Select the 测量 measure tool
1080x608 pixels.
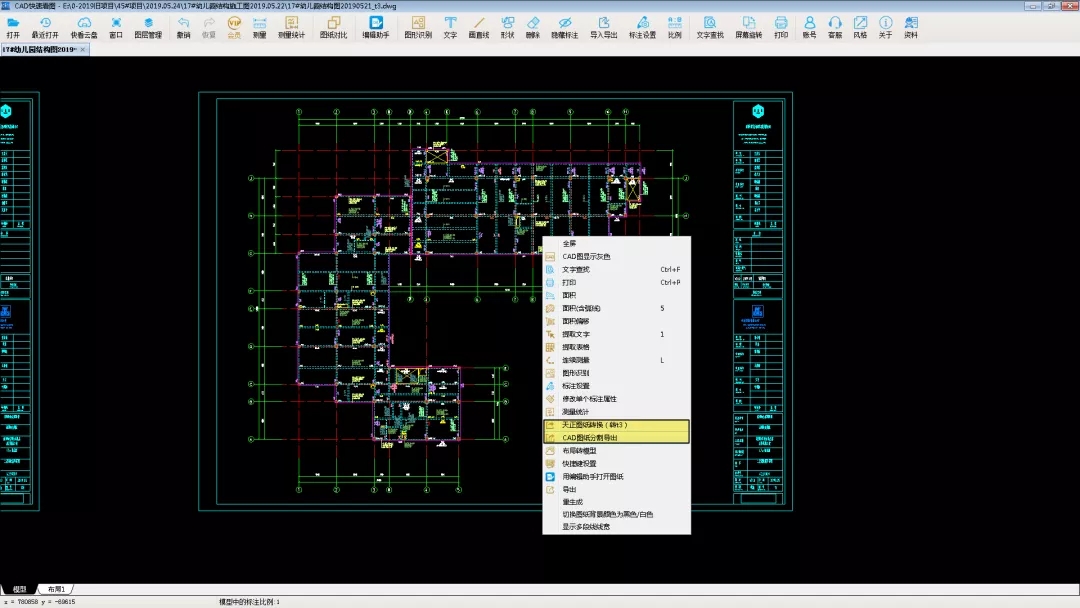[x=259, y=27]
